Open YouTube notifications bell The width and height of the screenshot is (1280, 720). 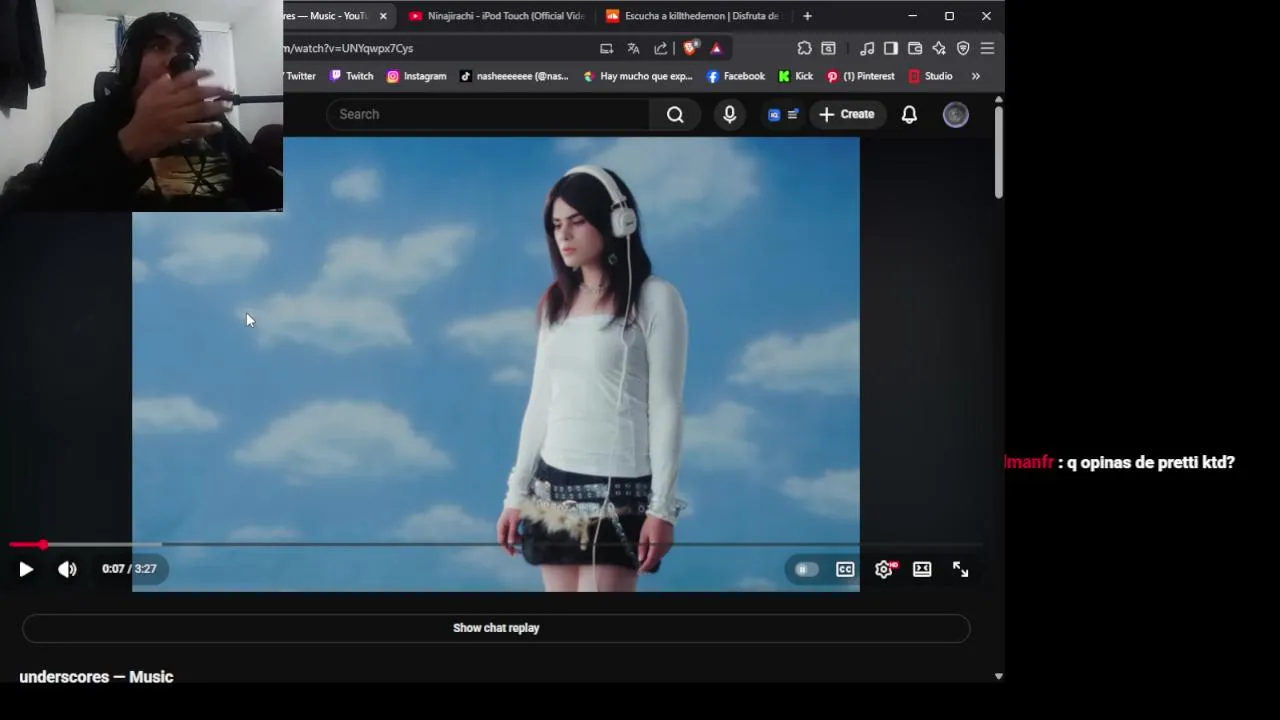(909, 114)
